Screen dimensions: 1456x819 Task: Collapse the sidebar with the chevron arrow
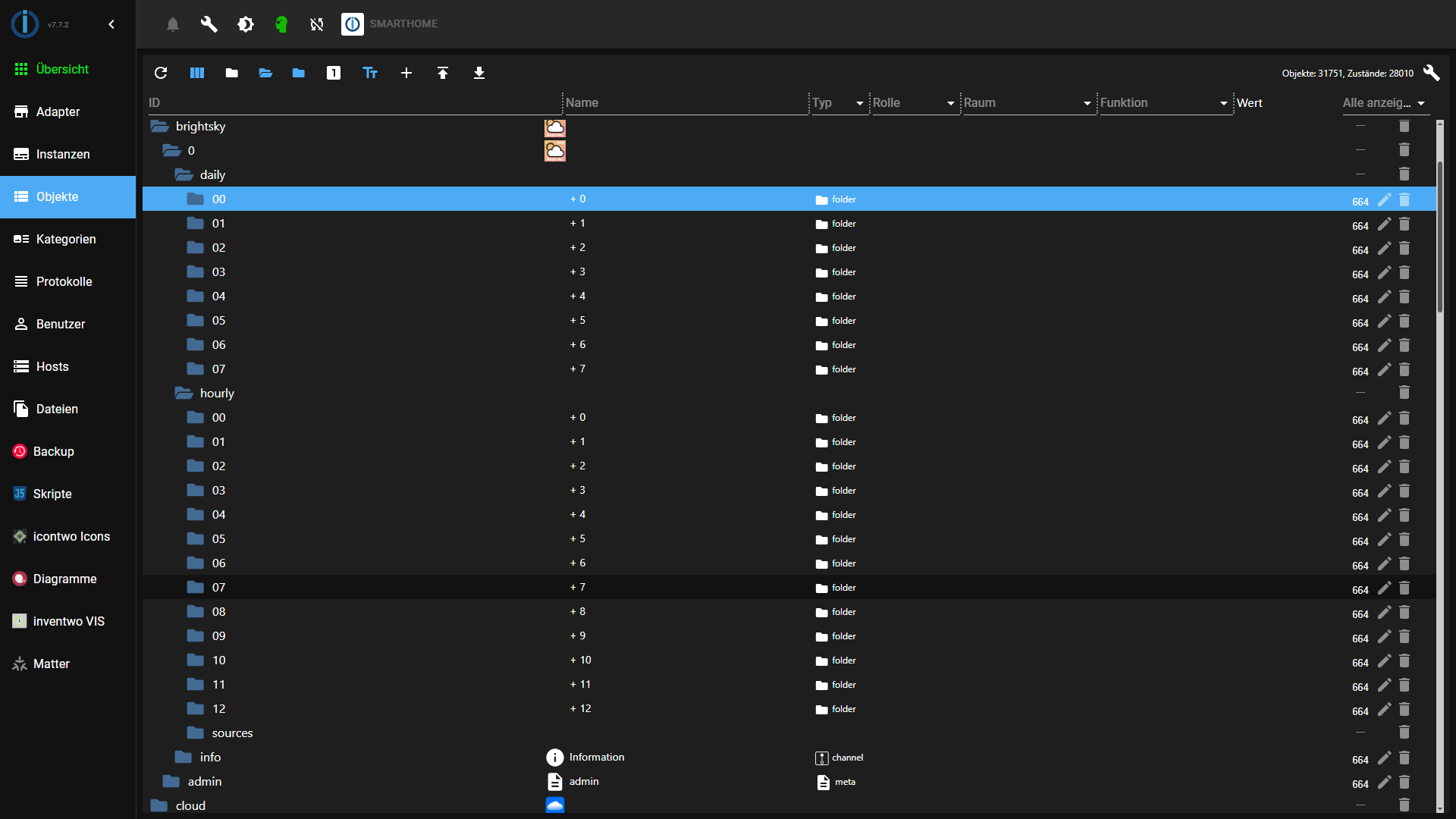click(111, 24)
